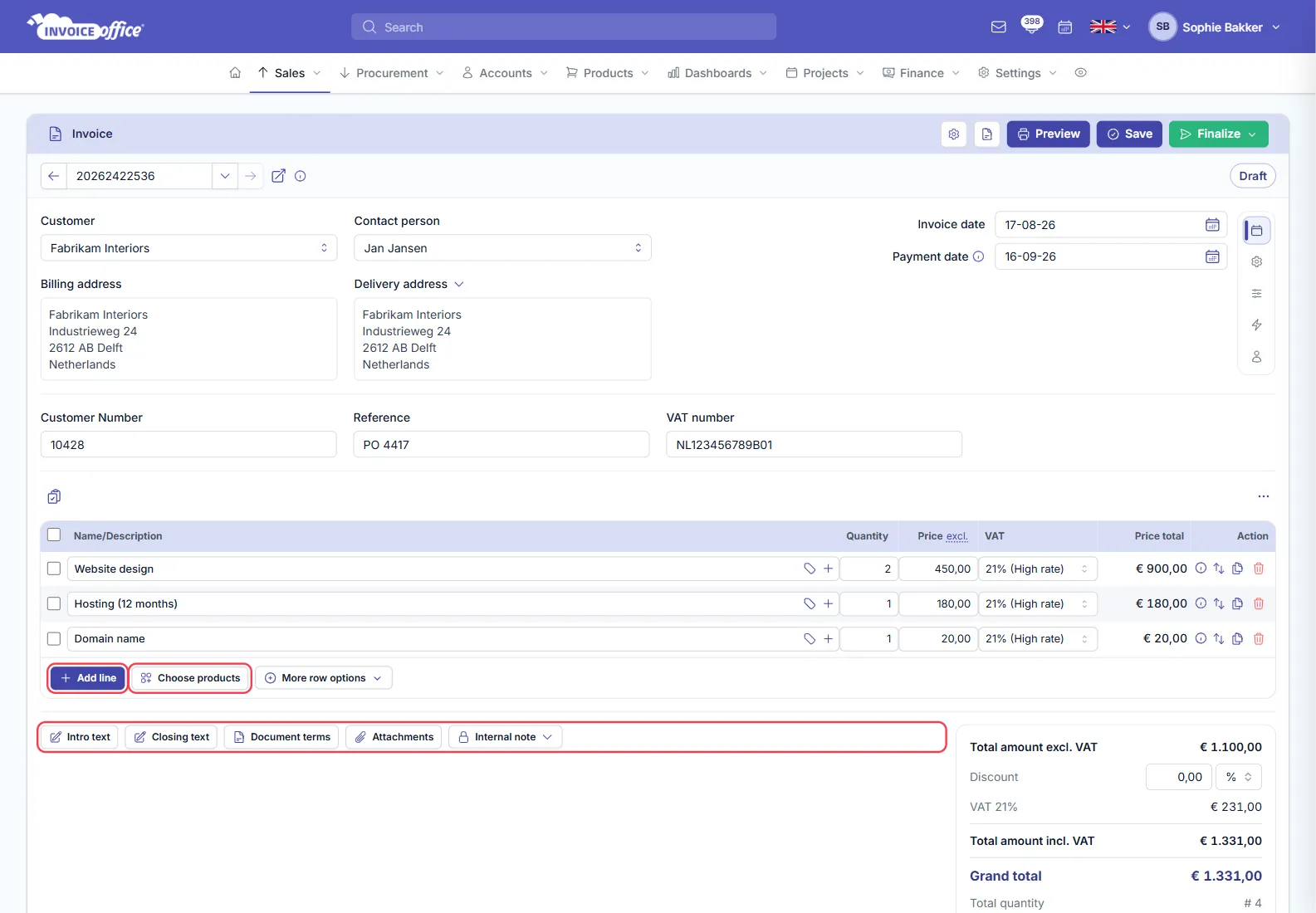Click plus icon on Hosting line
Image resolution: width=1316 pixels, height=913 pixels.
(x=828, y=604)
